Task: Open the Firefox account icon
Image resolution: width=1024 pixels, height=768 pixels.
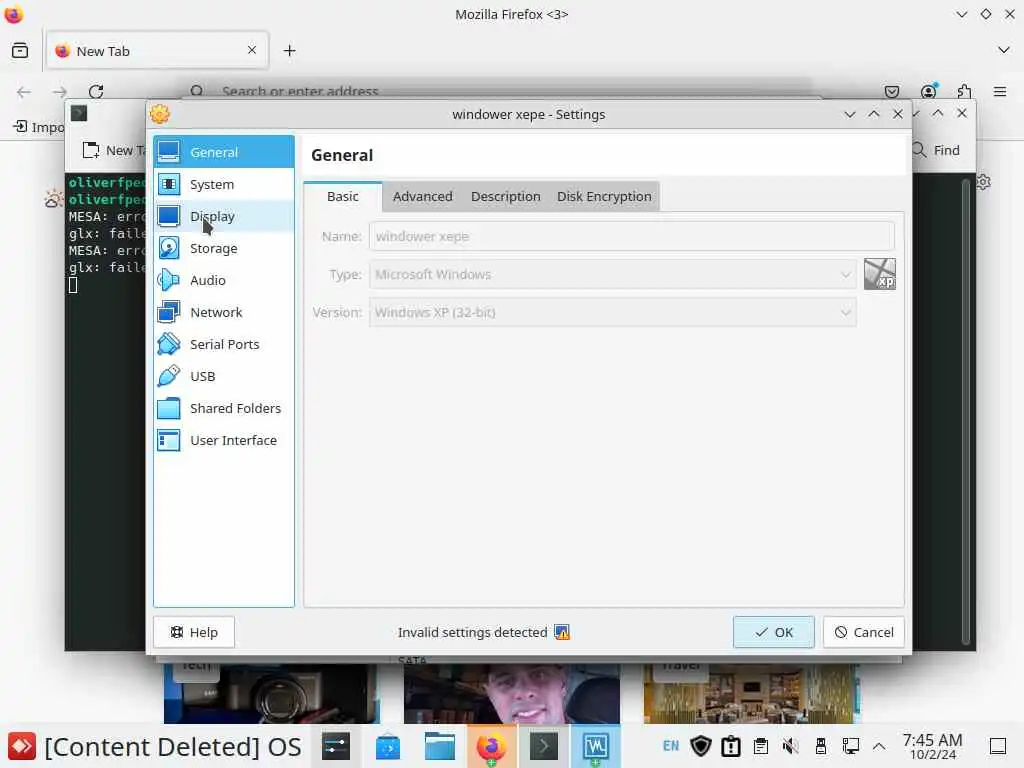Action: pyautogui.click(x=928, y=91)
